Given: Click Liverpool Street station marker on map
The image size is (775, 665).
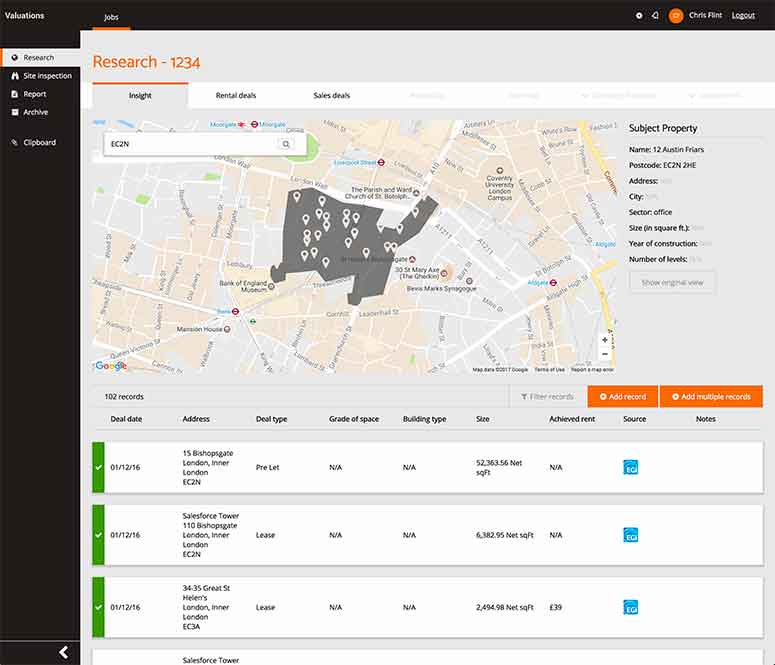Looking at the screenshot, I should coord(381,162).
